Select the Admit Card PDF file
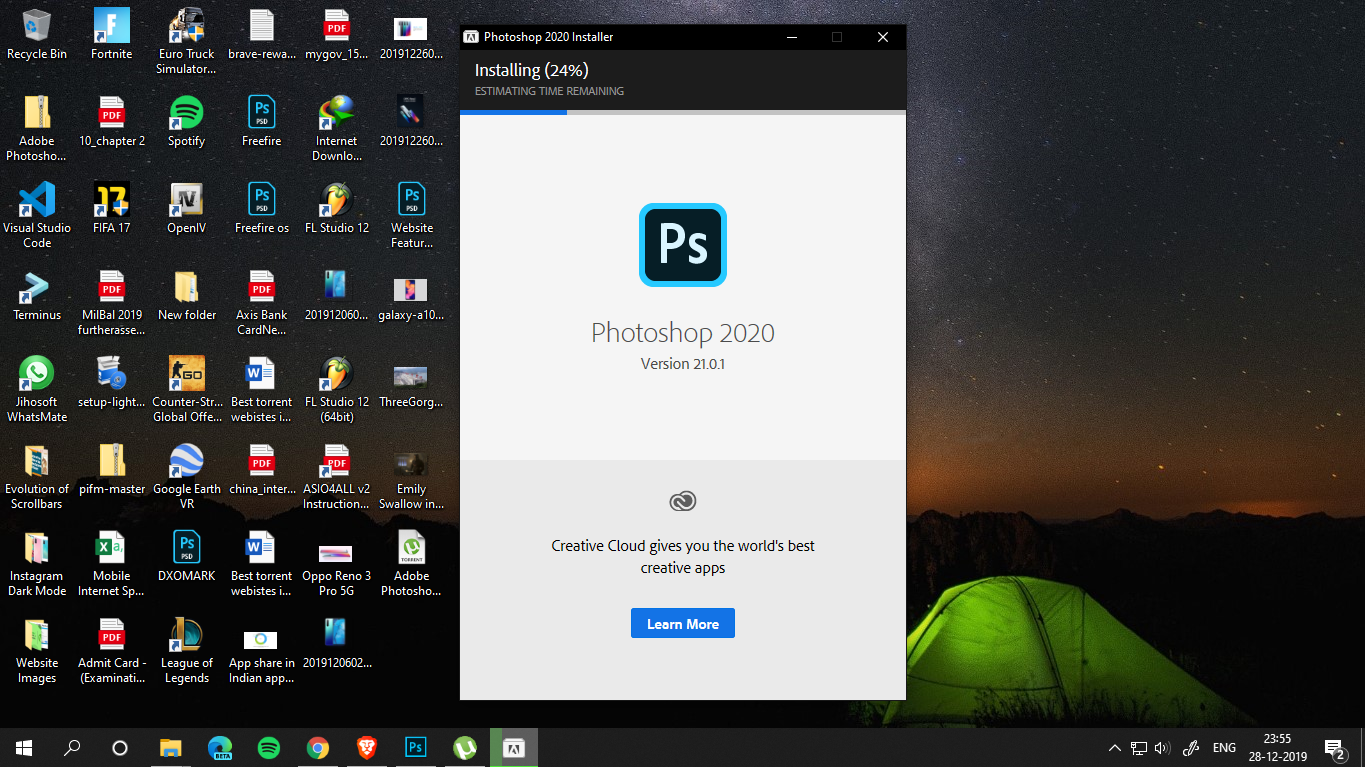 (111, 651)
